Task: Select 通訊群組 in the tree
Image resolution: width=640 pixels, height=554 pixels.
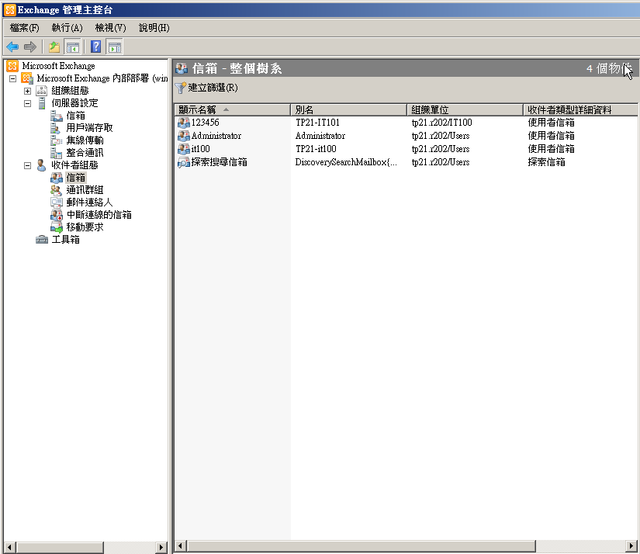Action: pyautogui.click(x=85, y=190)
